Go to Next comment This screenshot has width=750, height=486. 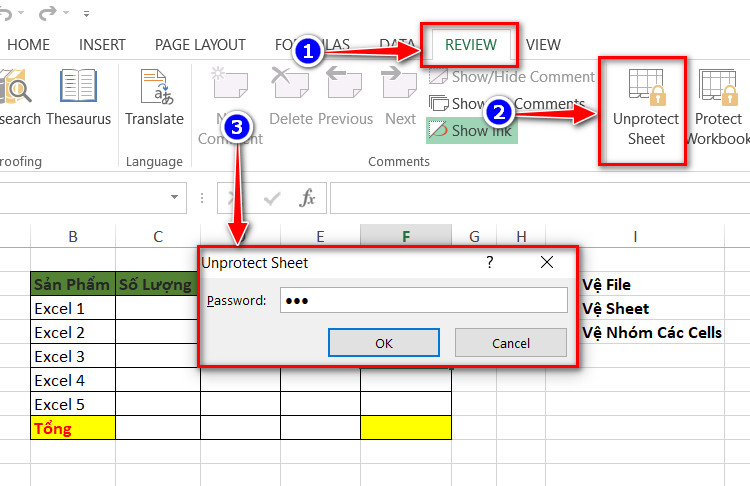coord(400,98)
